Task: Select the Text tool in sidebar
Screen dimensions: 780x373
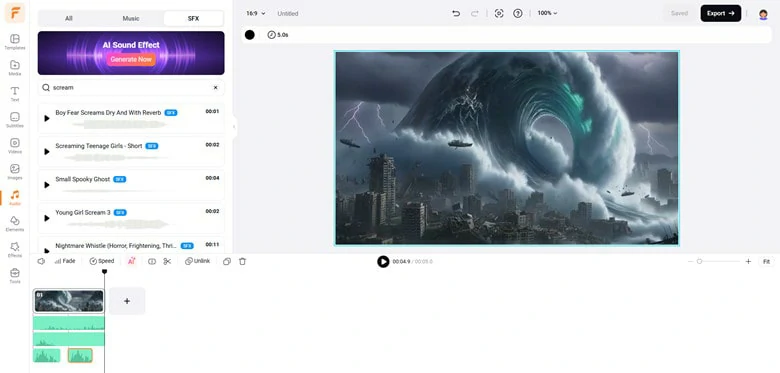Action: point(14,93)
